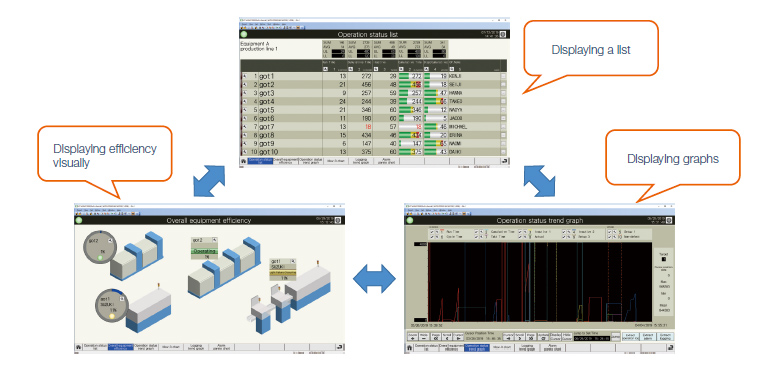780x379 pixels.
Task: Click clock settings icon in Operation status list header
Action: pos(503,34)
